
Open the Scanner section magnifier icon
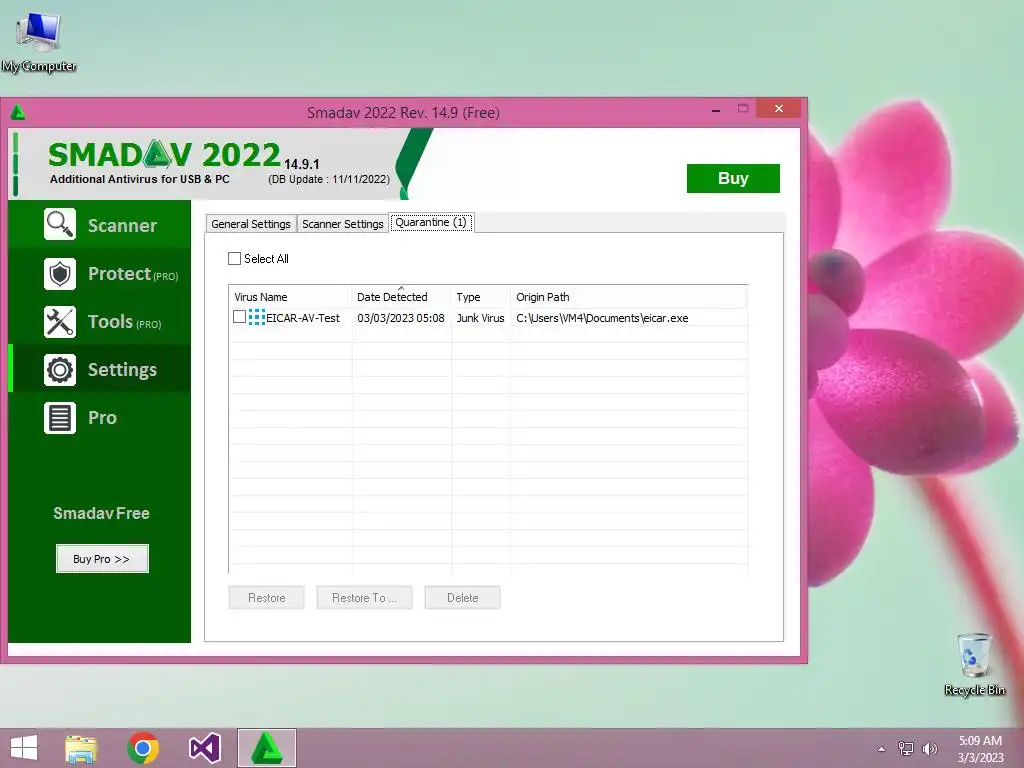[x=59, y=225]
